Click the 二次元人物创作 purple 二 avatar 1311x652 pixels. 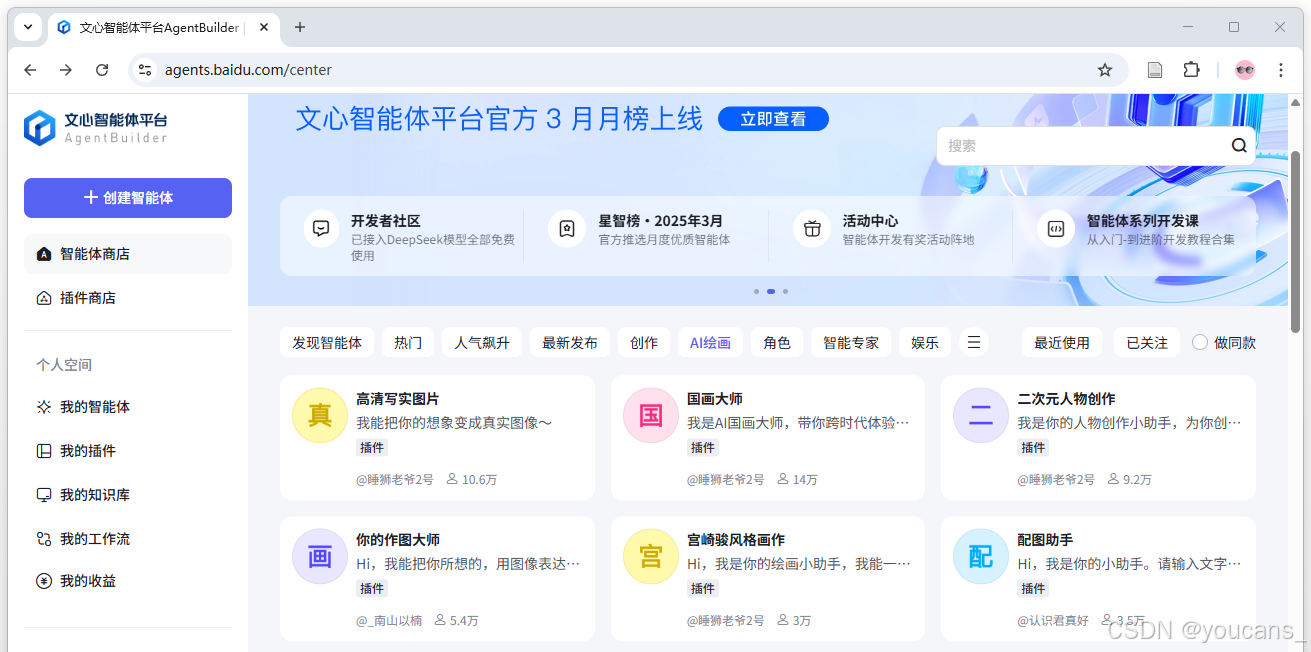pos(981,415)
